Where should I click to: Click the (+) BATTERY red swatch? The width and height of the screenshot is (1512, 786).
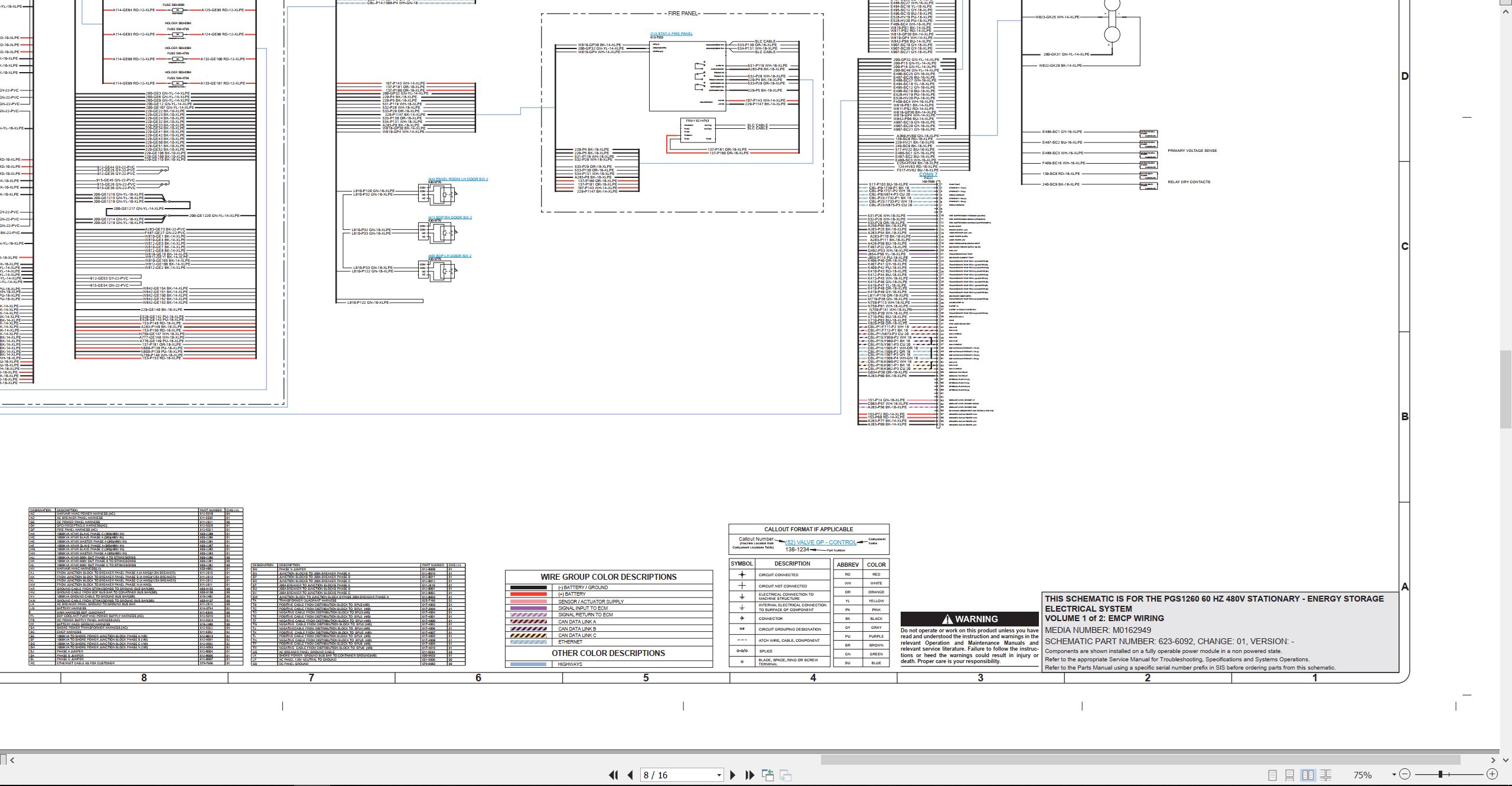(528, 594)
